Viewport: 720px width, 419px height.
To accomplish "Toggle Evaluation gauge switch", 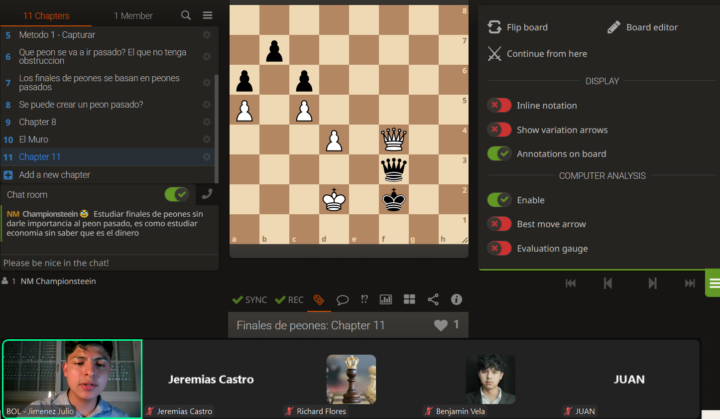I will (499, 249).
